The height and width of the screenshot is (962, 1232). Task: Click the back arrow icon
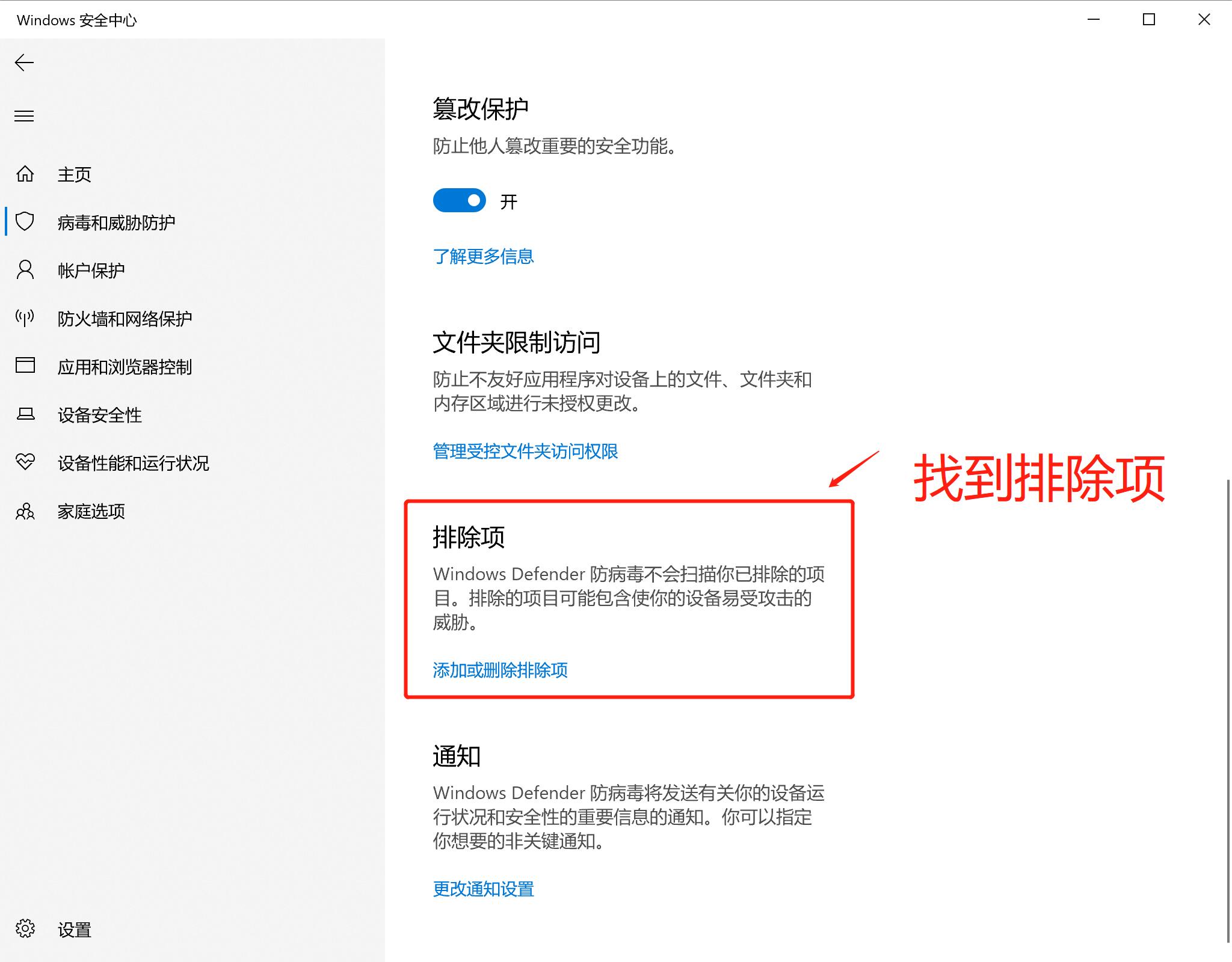pos(24,63)
